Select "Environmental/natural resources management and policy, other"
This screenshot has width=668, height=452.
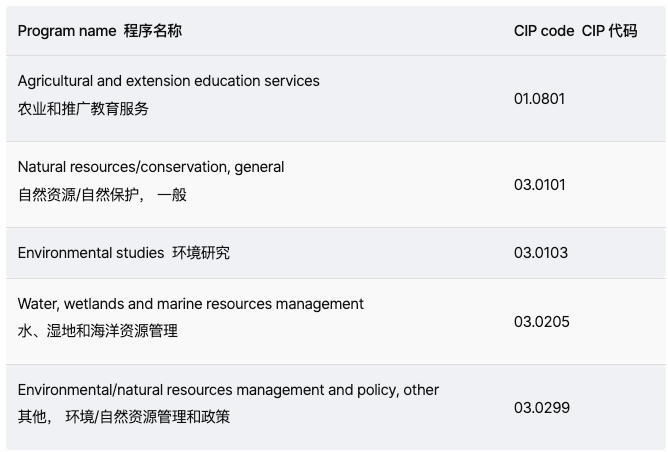pyautogui.click(x=228, y=389)
